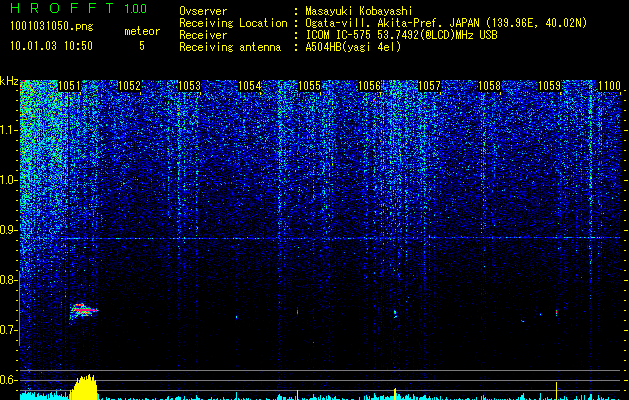Click the 1057 time marker
This screenshot has height=400, width=629.
[x=429, y=86]
